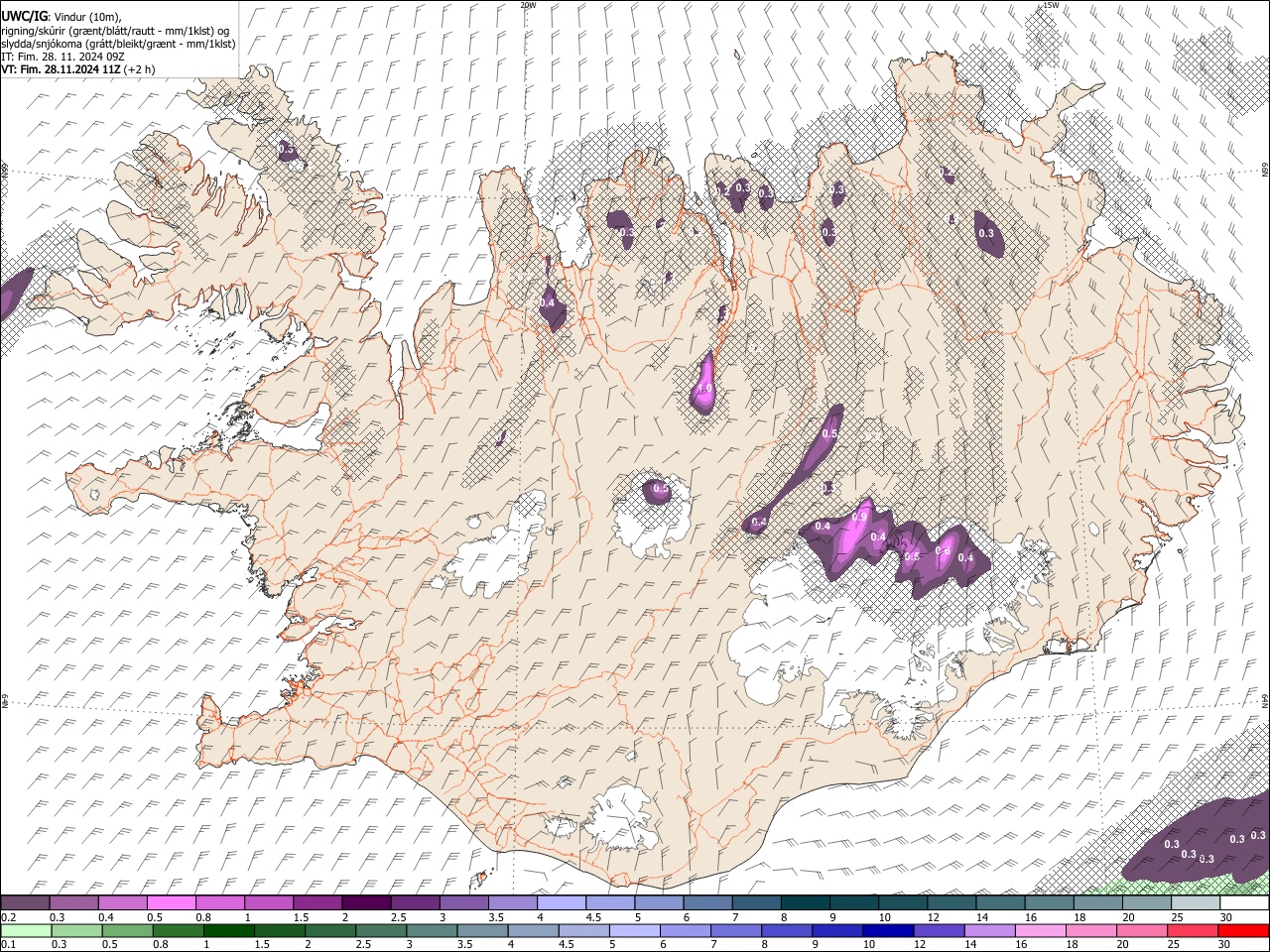The image size is (1270, 952).
Task: Pick the darkest green 1 swatch in bottom legend row
Action: coord(229,930)
